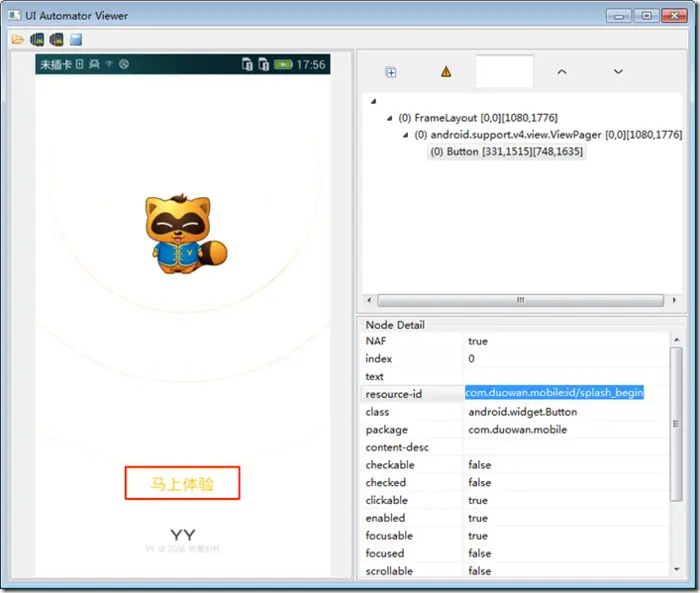Collapse the FrameLayout node triangle
This screenshot has height=593, width=700.
click(389, 118)
